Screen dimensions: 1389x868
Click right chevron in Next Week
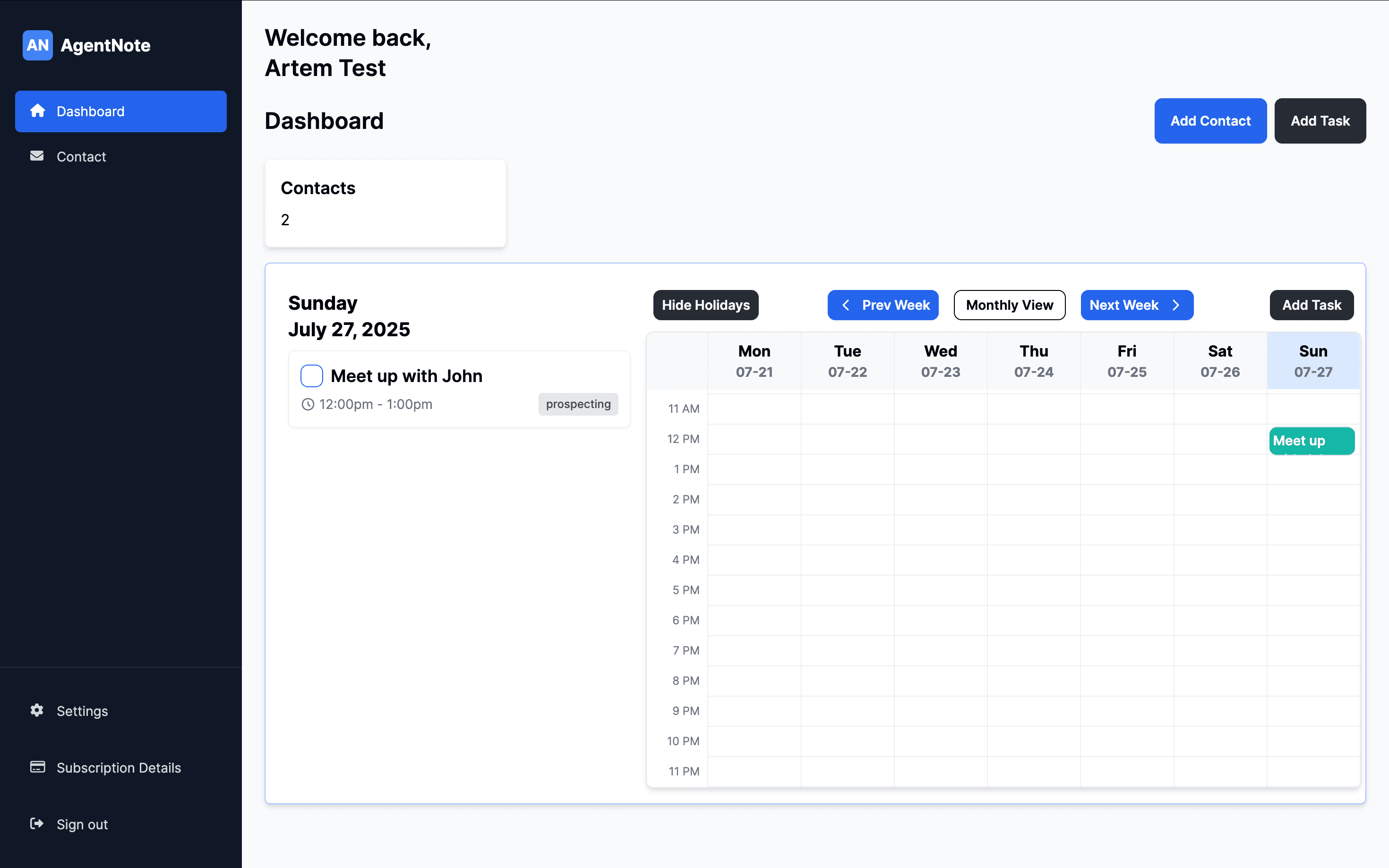tap(1175, 305)
